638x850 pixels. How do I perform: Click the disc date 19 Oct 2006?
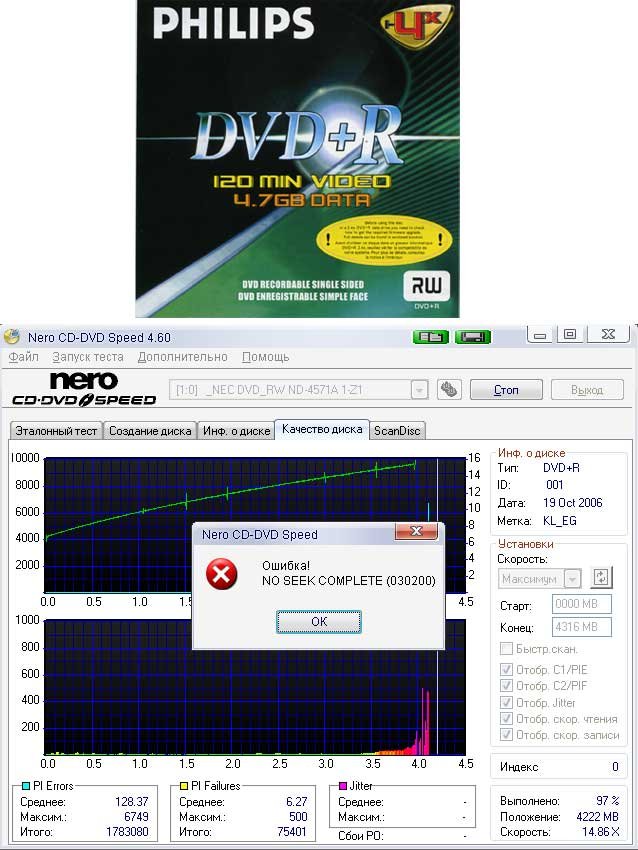(572, 503)
